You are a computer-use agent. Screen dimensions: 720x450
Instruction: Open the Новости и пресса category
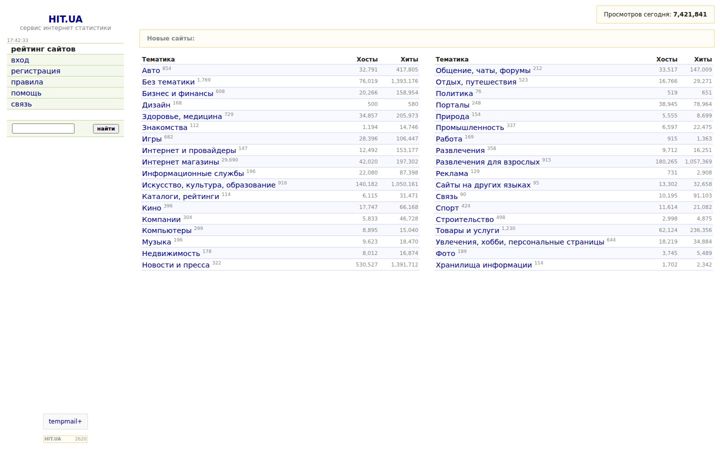(x=175, y=265)
